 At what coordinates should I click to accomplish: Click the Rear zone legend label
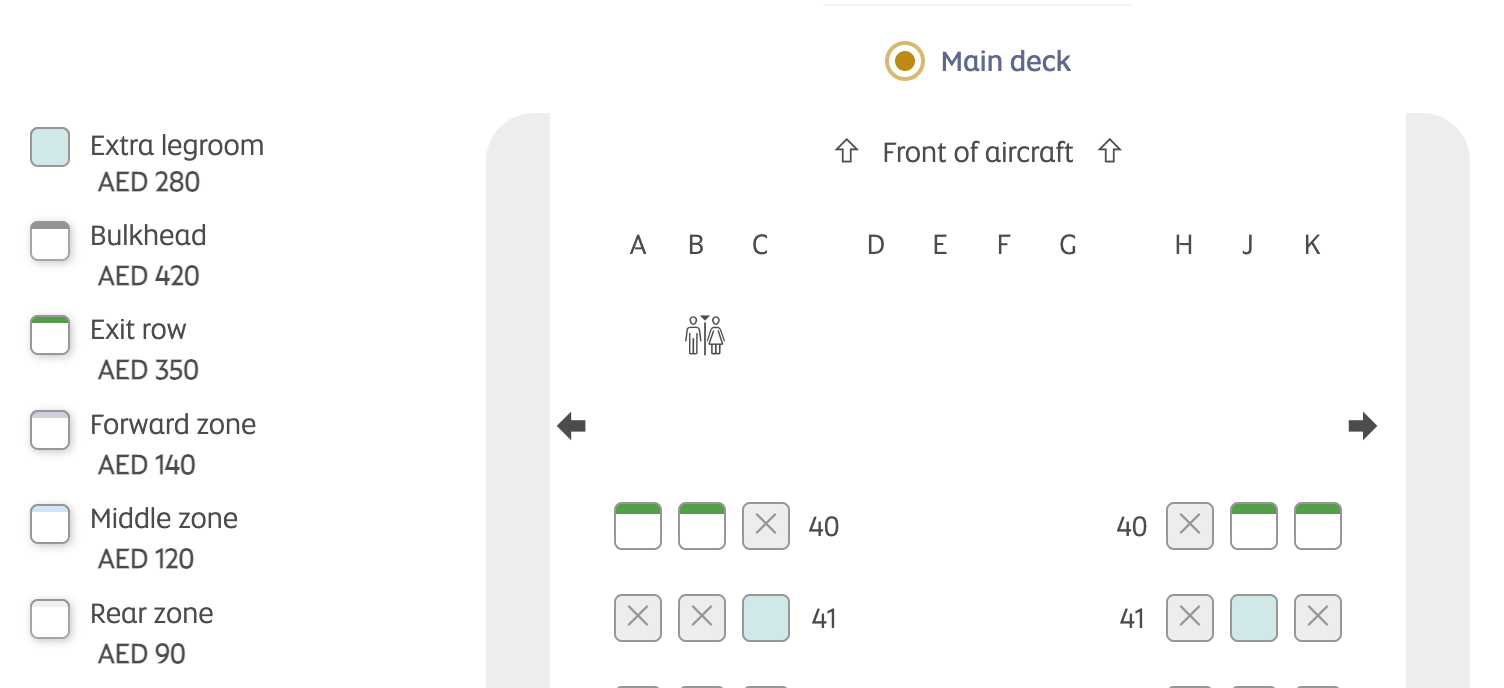coord(151,613)
